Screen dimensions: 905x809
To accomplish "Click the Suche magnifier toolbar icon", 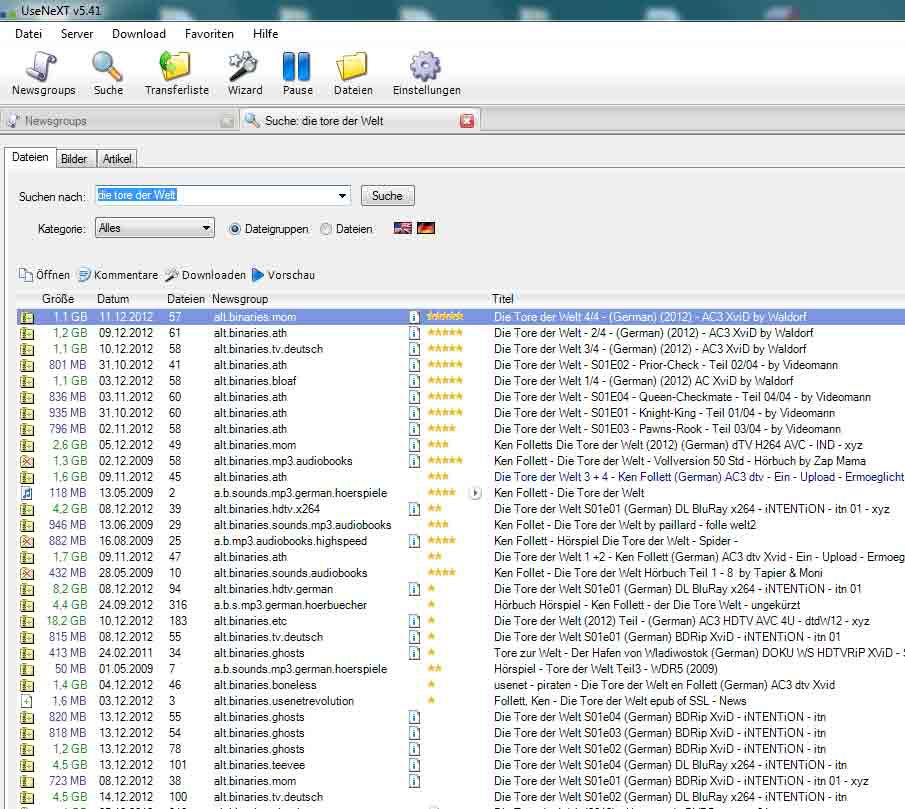I will pos(108,72).
